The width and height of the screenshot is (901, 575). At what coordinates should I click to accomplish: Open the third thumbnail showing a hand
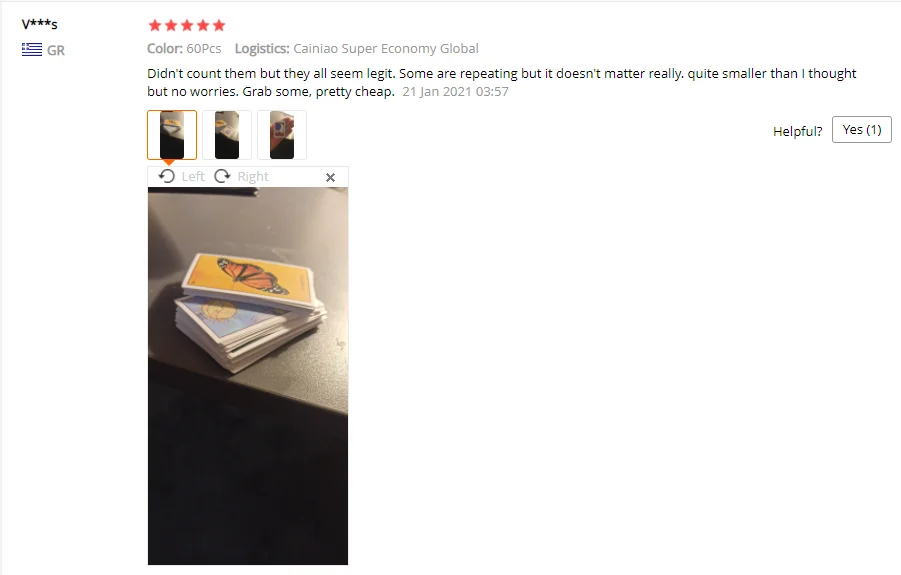(282, 135)
